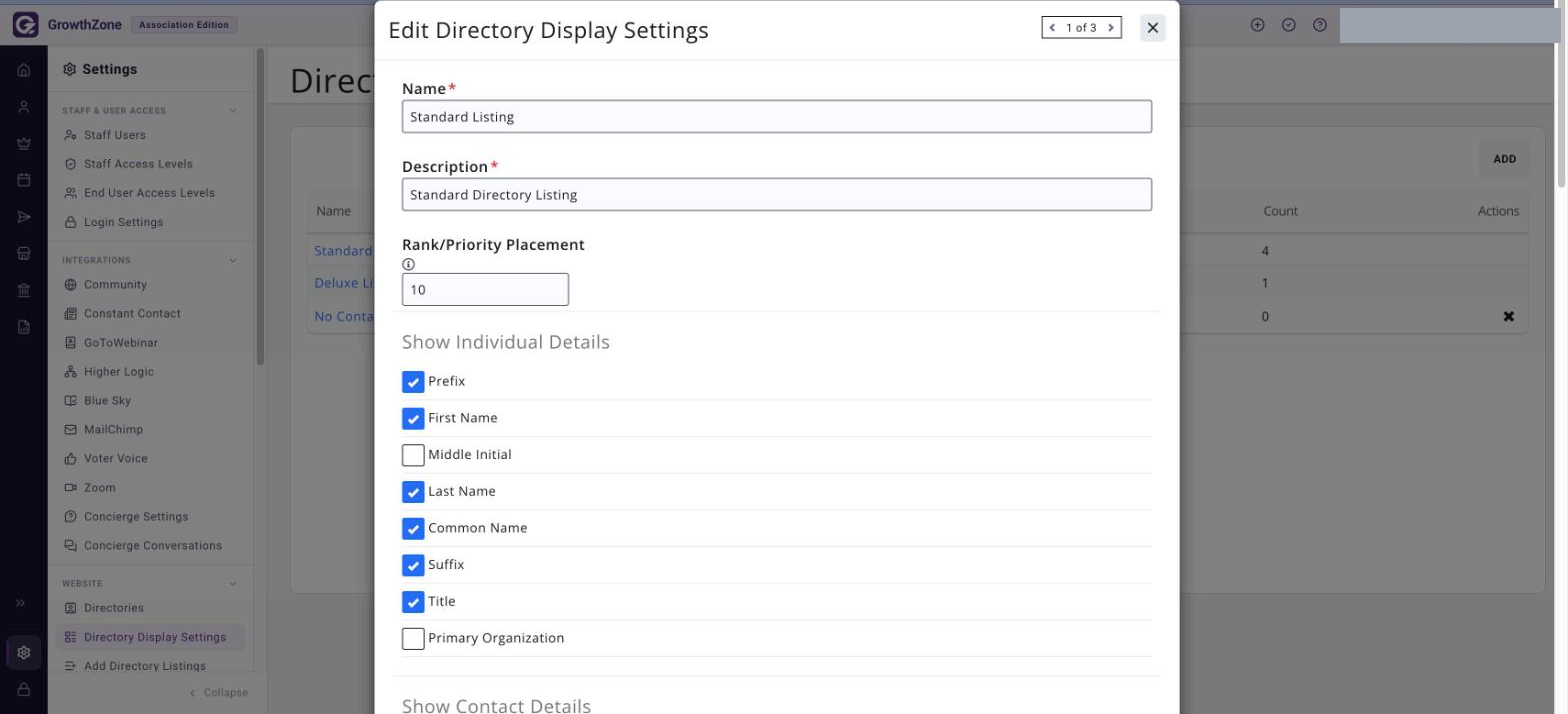Viewport: 1568px width, 714px height.
Task: Open End User Access Levels
Action: click(150, 193)
